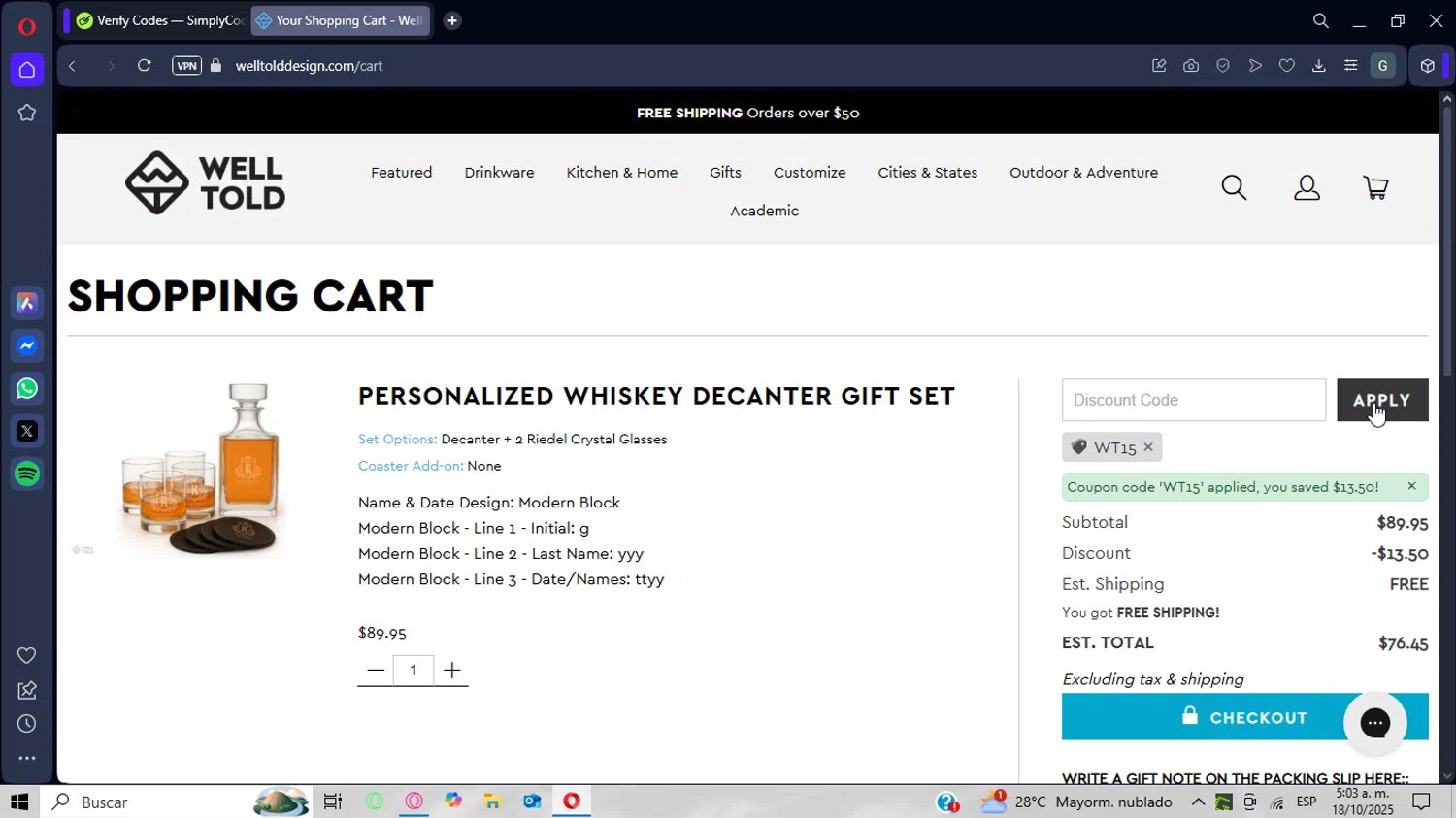Open the notifications center icon
The height and width of the screenshot is (818, 1456).
pos(1421,802)
